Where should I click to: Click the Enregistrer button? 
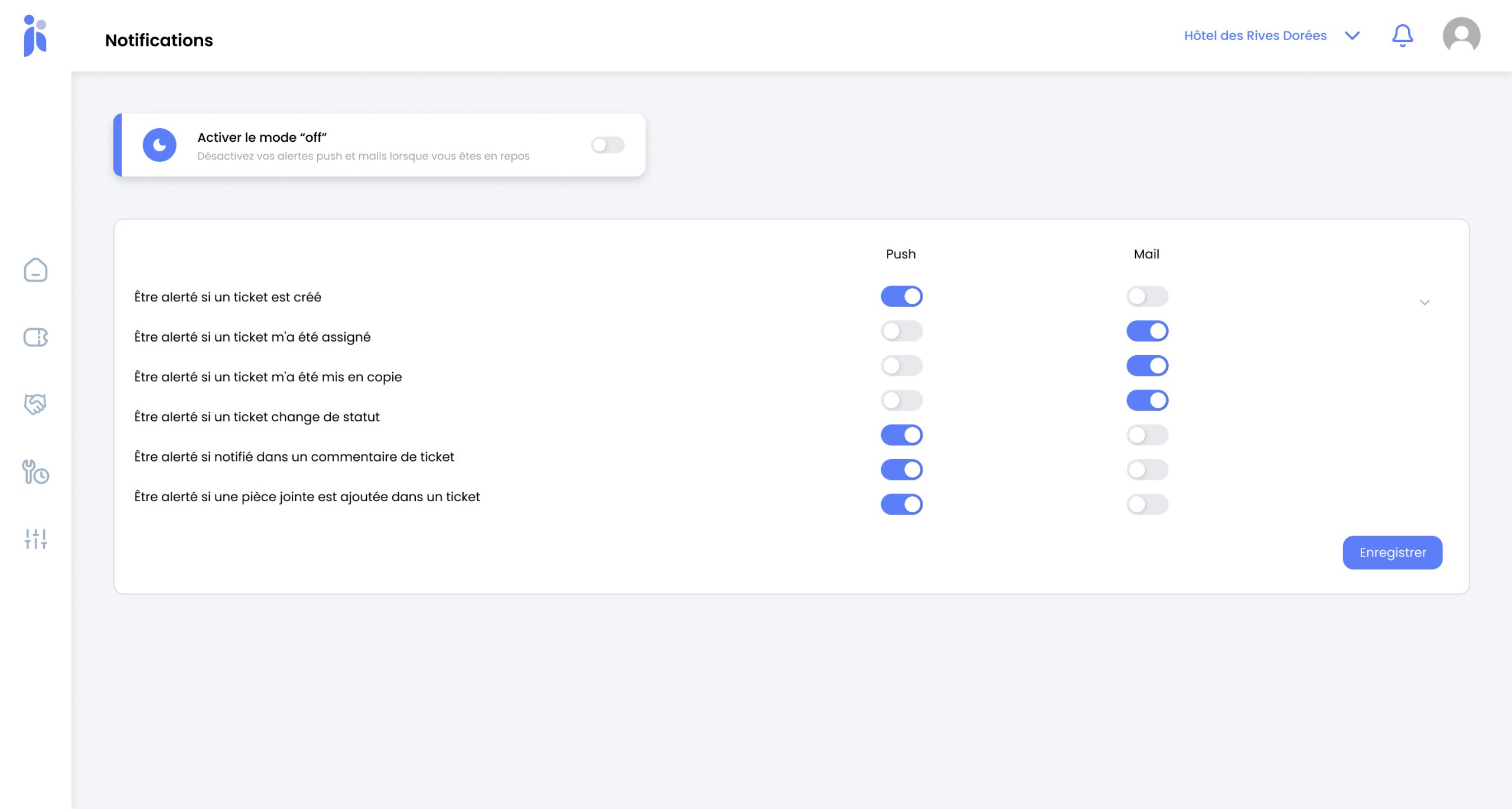[x=1392, y=553]
